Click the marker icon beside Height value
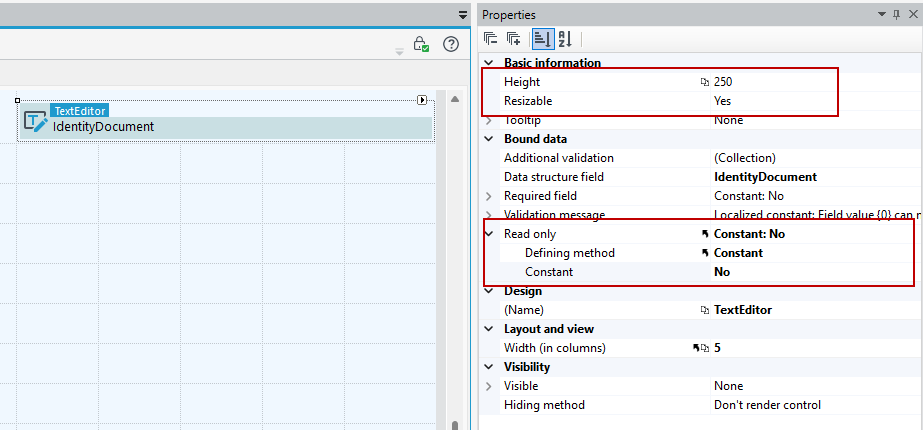 point(705,83)
